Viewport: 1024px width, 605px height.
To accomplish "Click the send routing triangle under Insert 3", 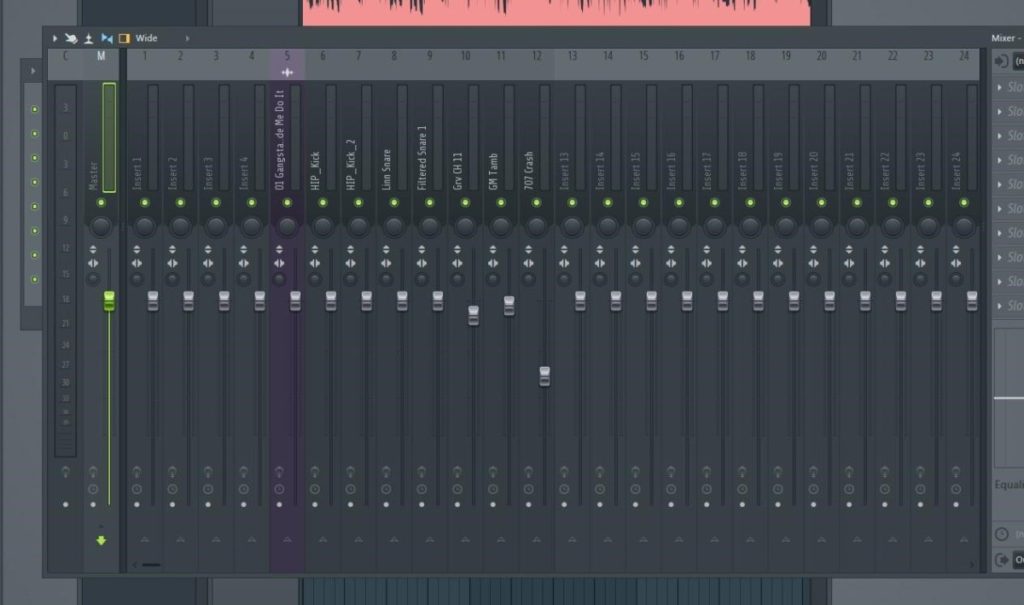I will point(216,540).
